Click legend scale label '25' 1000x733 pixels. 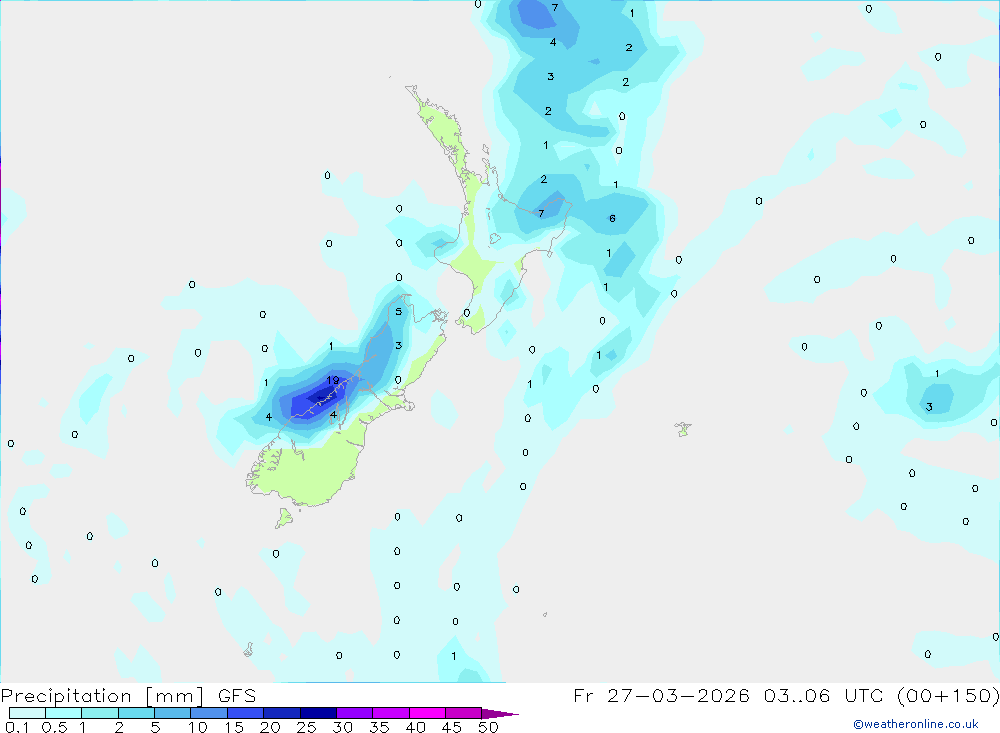click(307, 727)
